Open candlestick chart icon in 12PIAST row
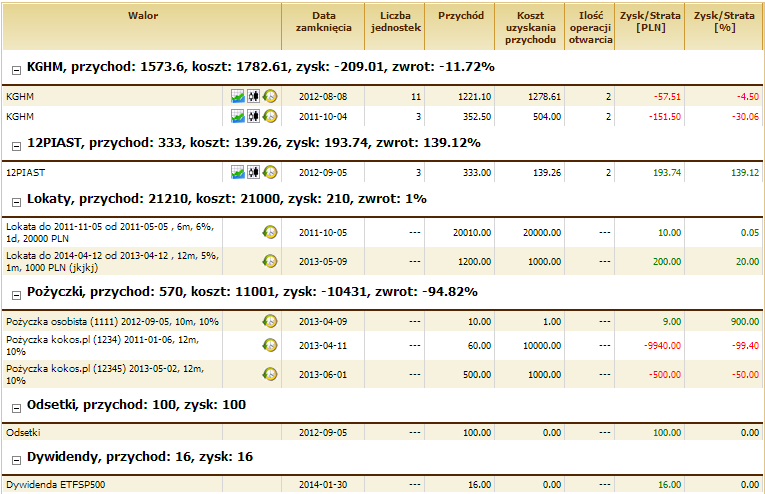 pos(253,173)
